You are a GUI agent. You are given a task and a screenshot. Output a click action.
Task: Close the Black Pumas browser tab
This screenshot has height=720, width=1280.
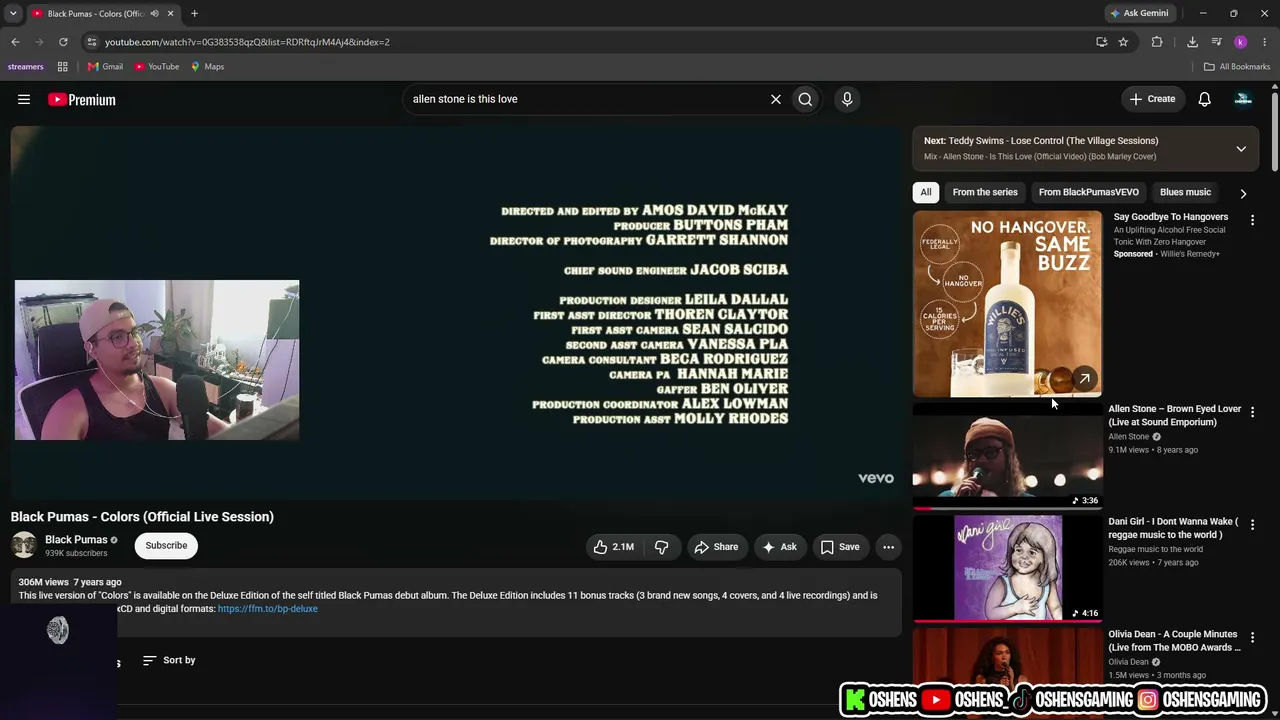pos(170,14)
